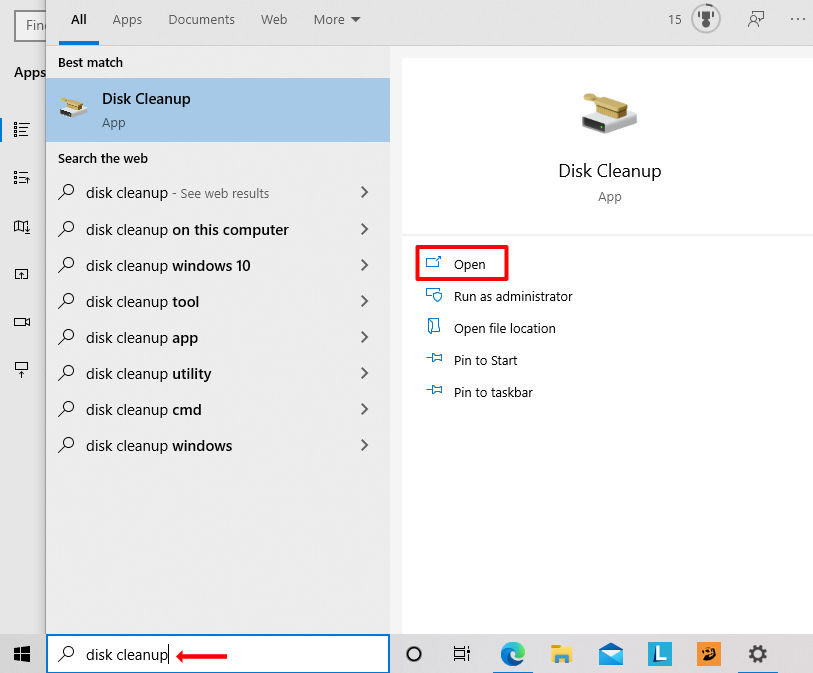Viewport: 813px width, 673px height.
Task: Open search options via the ellipsis icon
Action: click(797, 19)
